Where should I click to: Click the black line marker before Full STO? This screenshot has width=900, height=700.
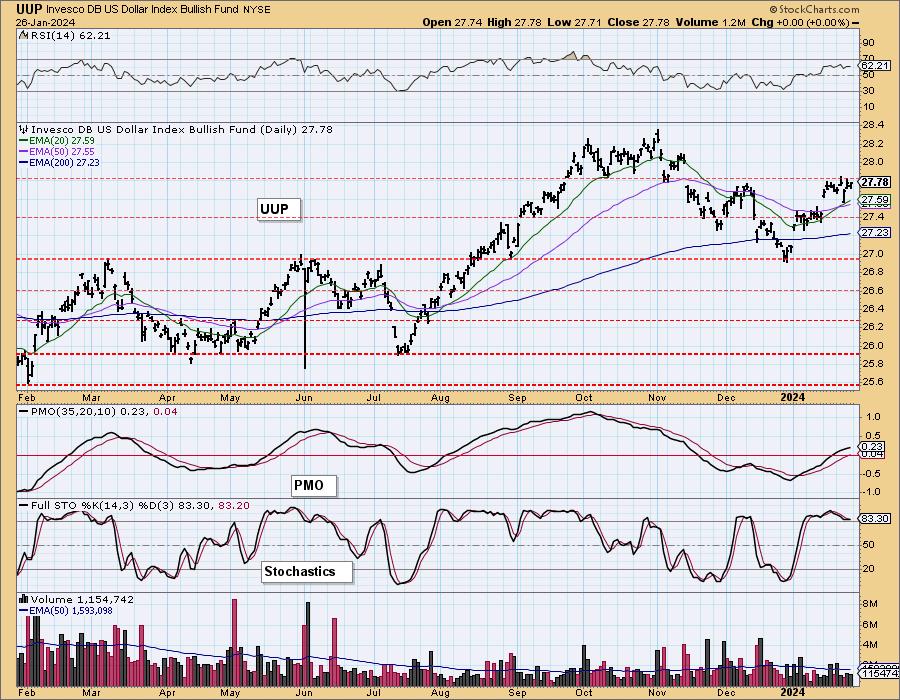click(x=24, y=505)
